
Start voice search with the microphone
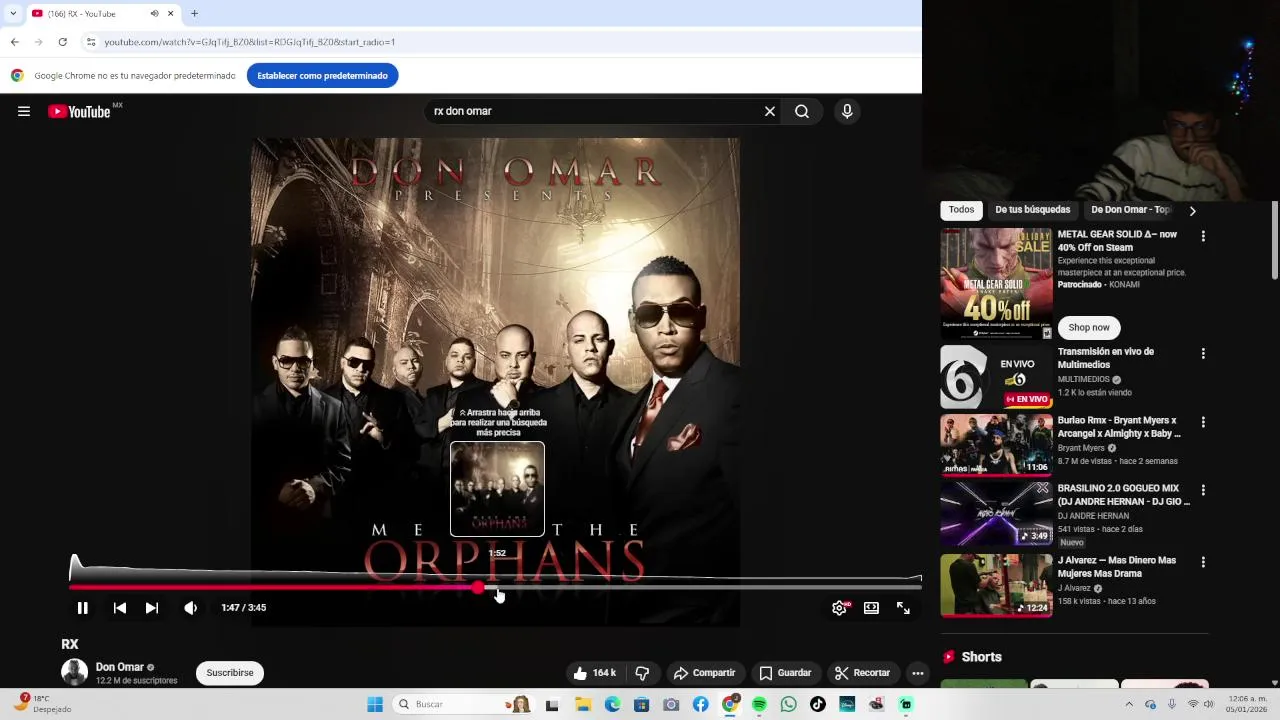[x=847, y=111]
